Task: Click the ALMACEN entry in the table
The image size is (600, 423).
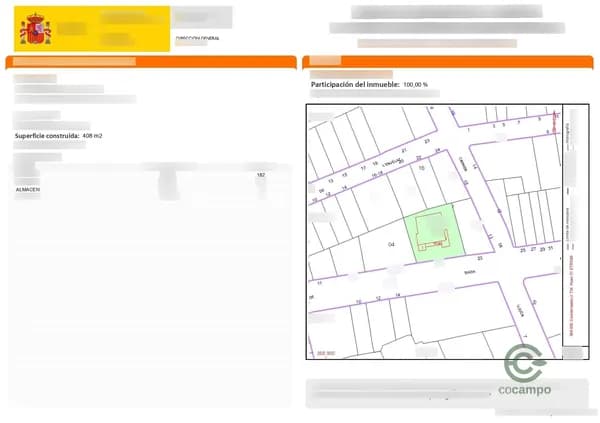Action: coord(28,188)
